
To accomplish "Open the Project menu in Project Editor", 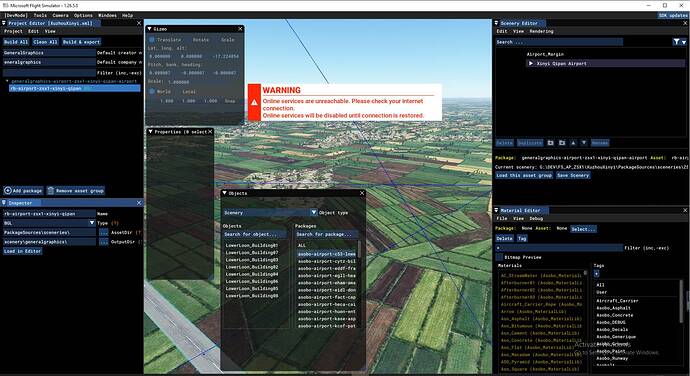I will pos(13,31).
